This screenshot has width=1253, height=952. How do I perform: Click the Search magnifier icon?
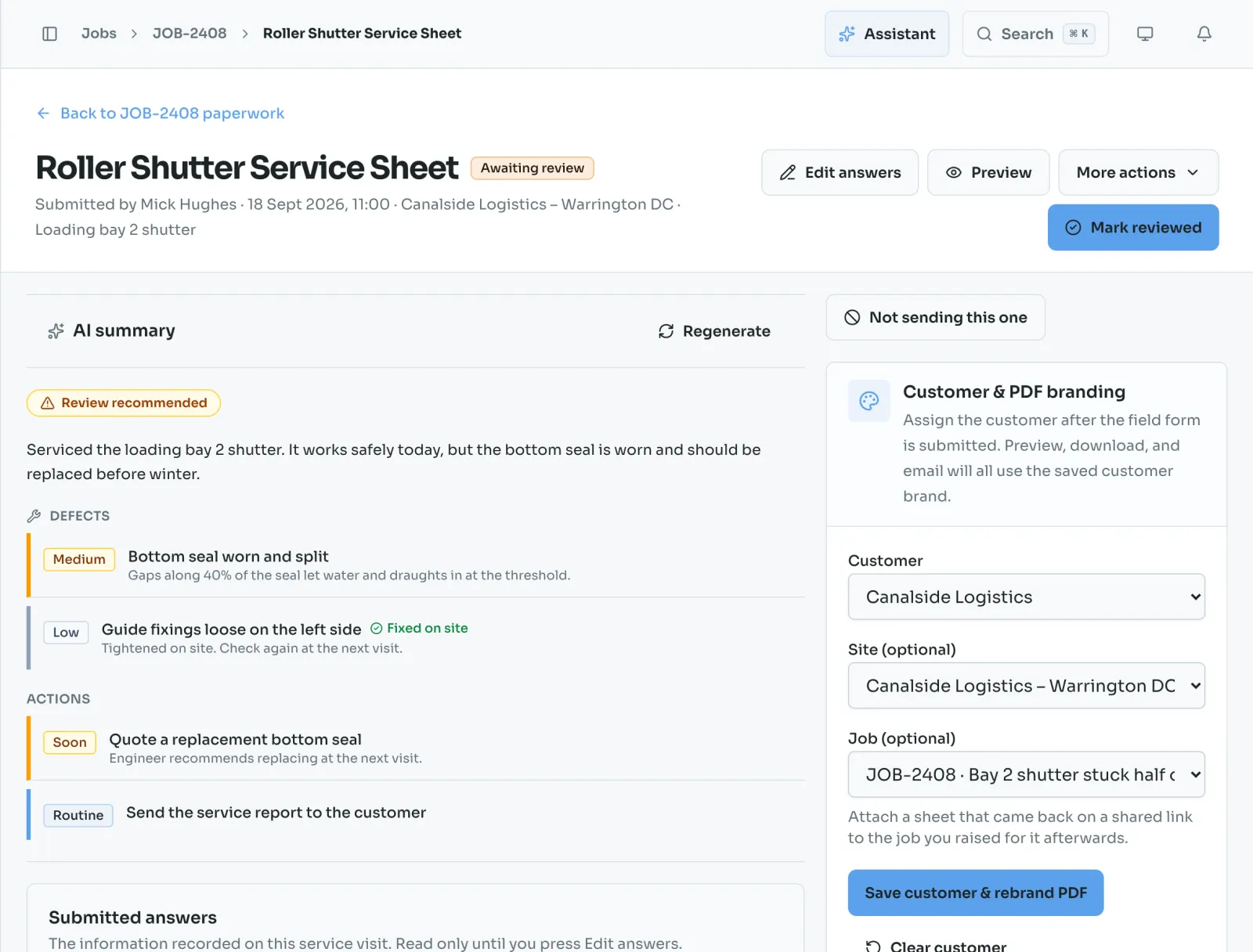click(x=984, y=34)
